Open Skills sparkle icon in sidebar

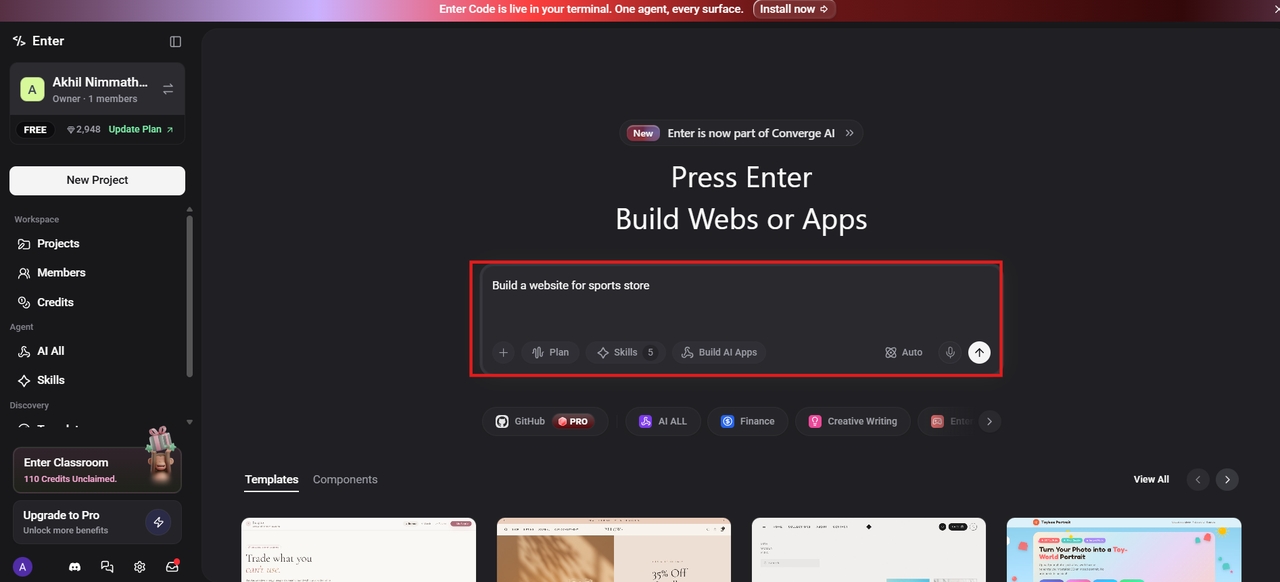[24, 380]
